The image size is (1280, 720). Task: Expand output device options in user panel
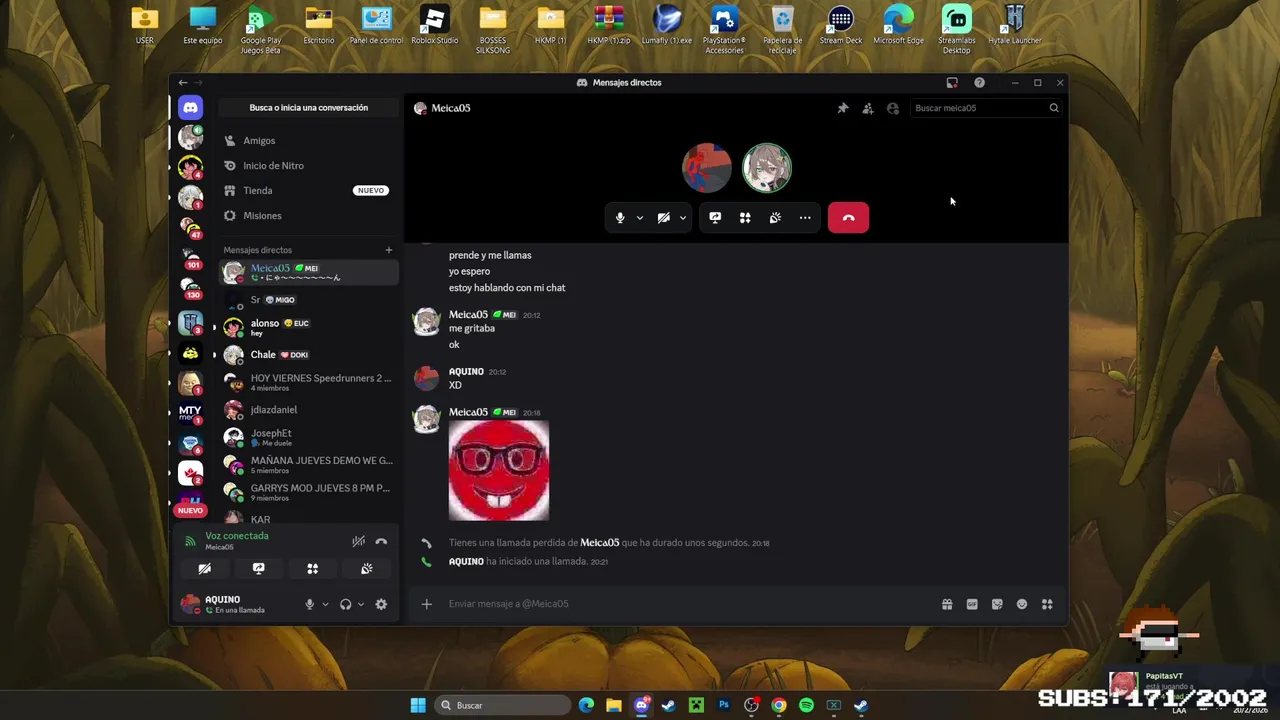pyautogui.click(x=361, y=604)
